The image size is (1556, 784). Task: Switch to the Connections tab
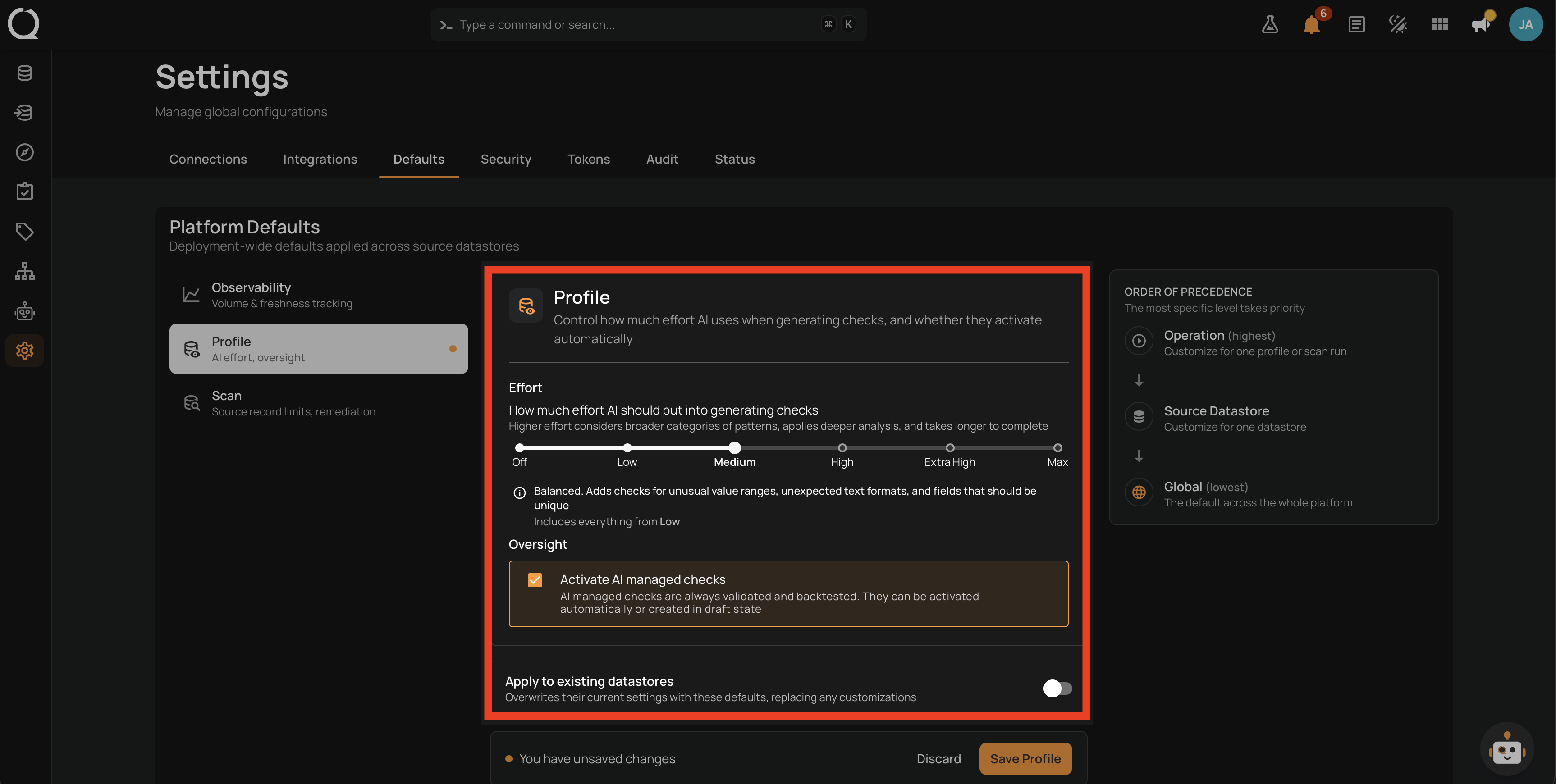(208, 159)
